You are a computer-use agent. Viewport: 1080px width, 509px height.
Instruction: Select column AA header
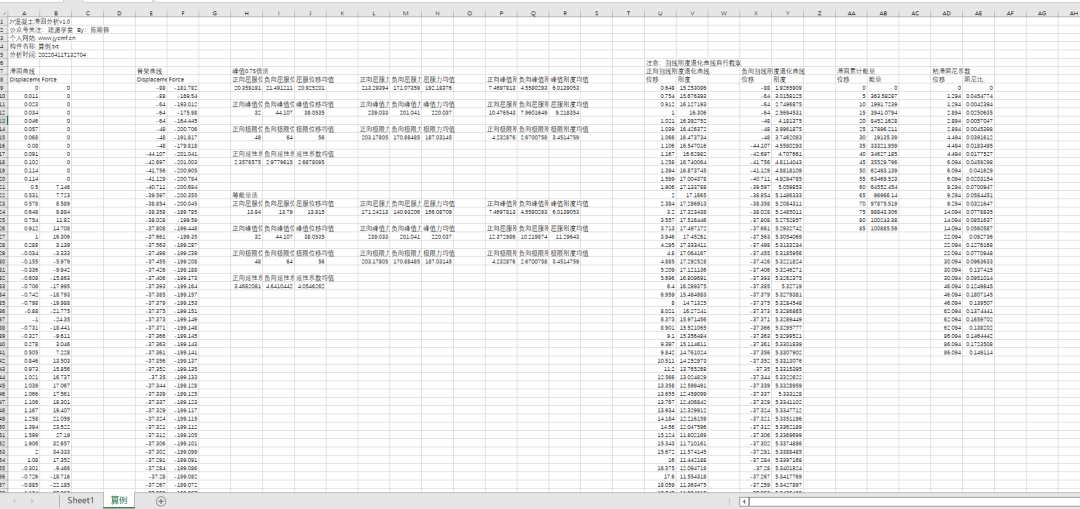coord(852,13)
